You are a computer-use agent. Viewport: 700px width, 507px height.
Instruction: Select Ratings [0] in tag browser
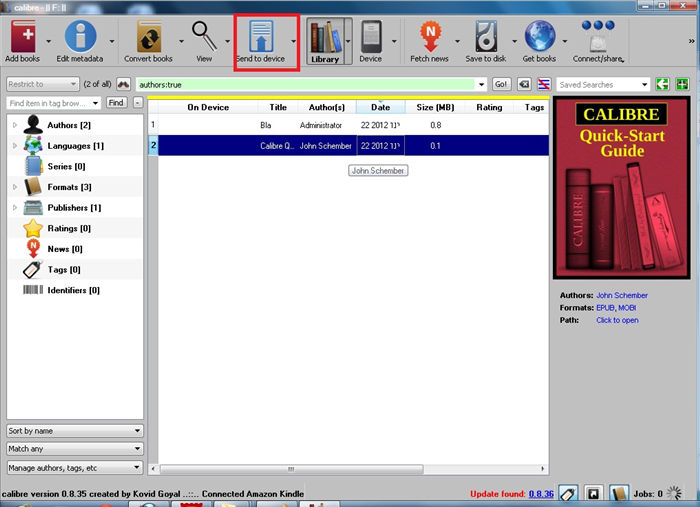tap(69, 228)
